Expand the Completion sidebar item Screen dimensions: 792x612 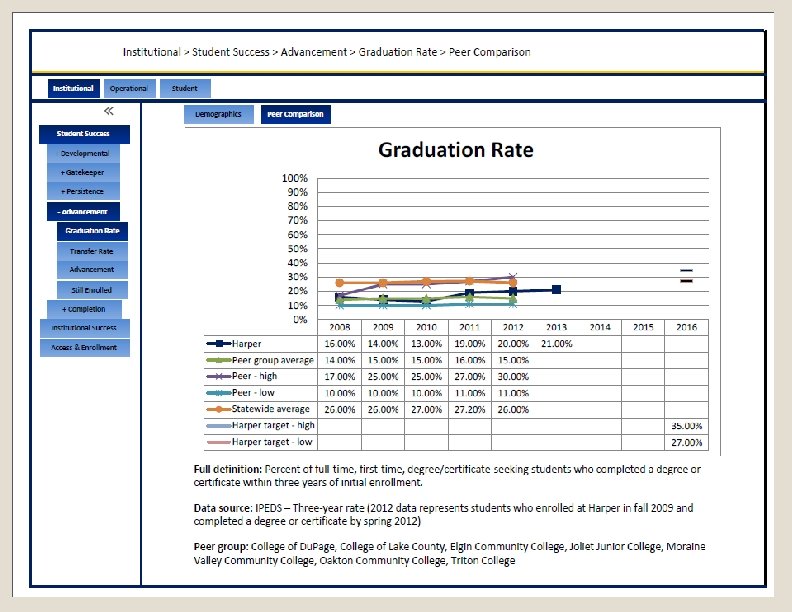[x=84, y=309]
